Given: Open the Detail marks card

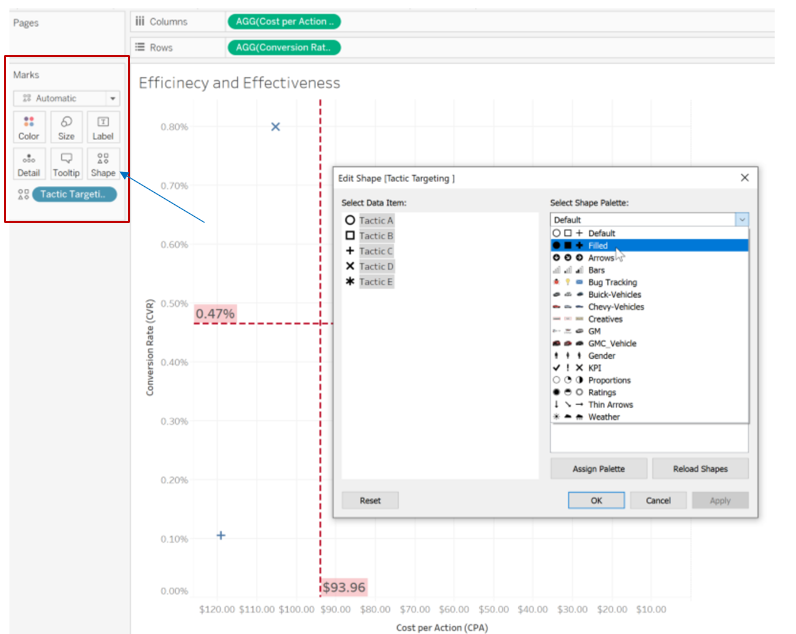Looking at the screenshot, I should point(29,164).
